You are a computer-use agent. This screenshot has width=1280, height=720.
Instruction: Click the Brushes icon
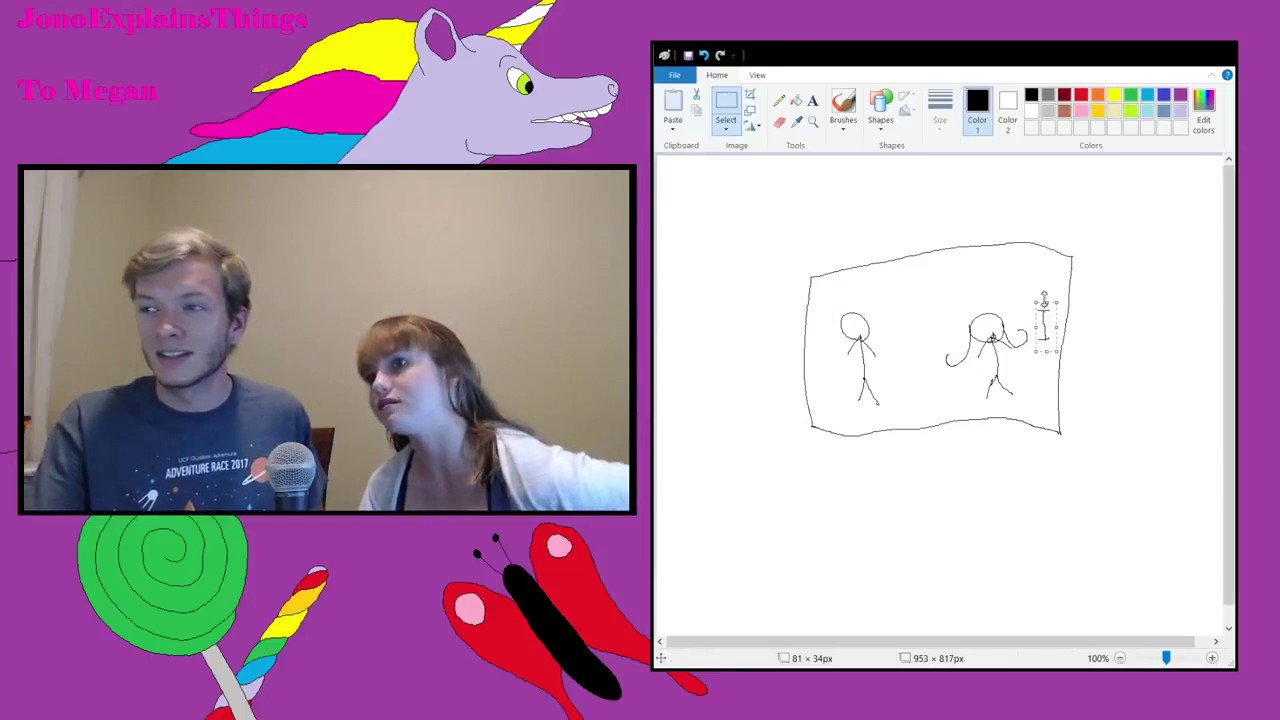pyautogui.click(x=843, y=101)
